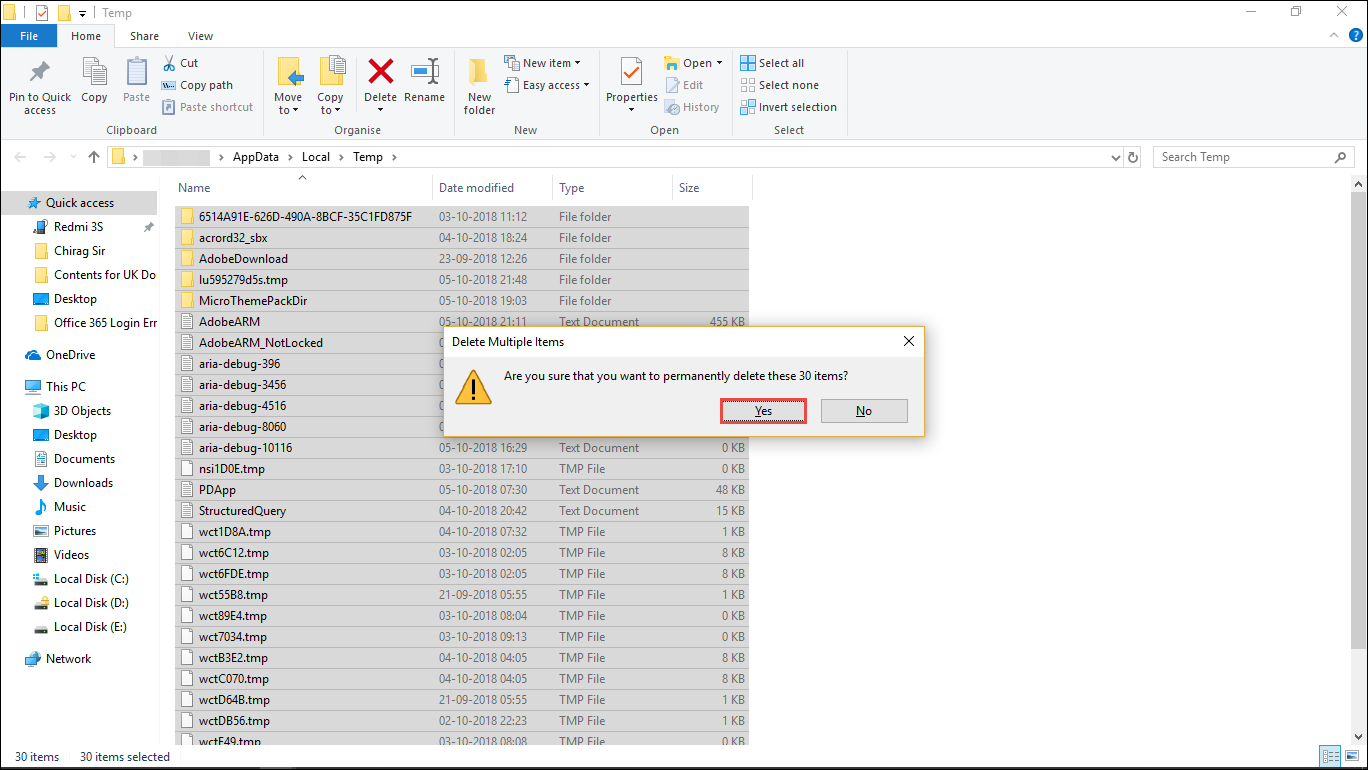The image size is (1368, 770).
Task: Open Redmi 3S in navigation pane
Action: click(78, 227)
